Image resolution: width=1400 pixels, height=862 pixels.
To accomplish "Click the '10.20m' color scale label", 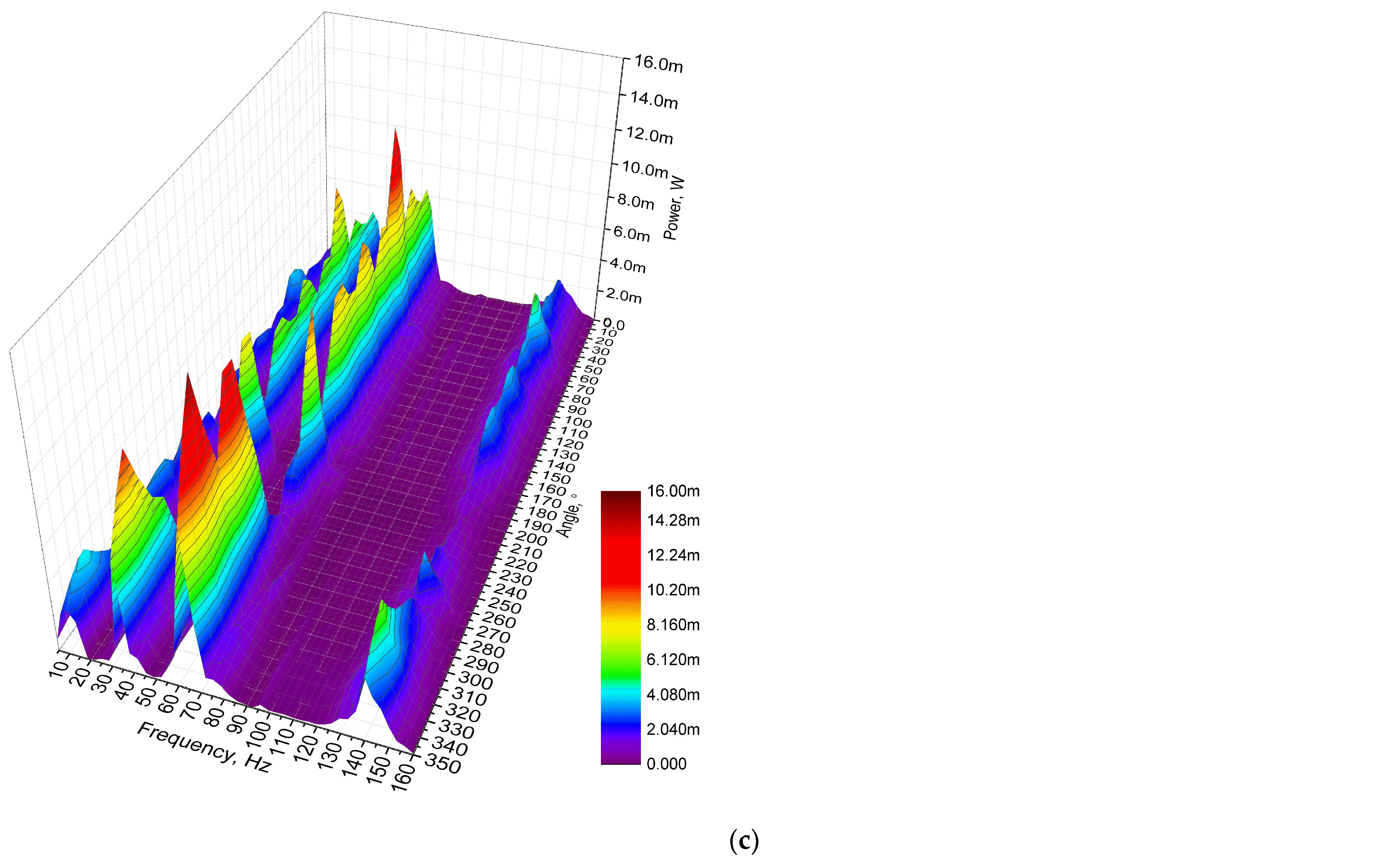I will 673,590.
